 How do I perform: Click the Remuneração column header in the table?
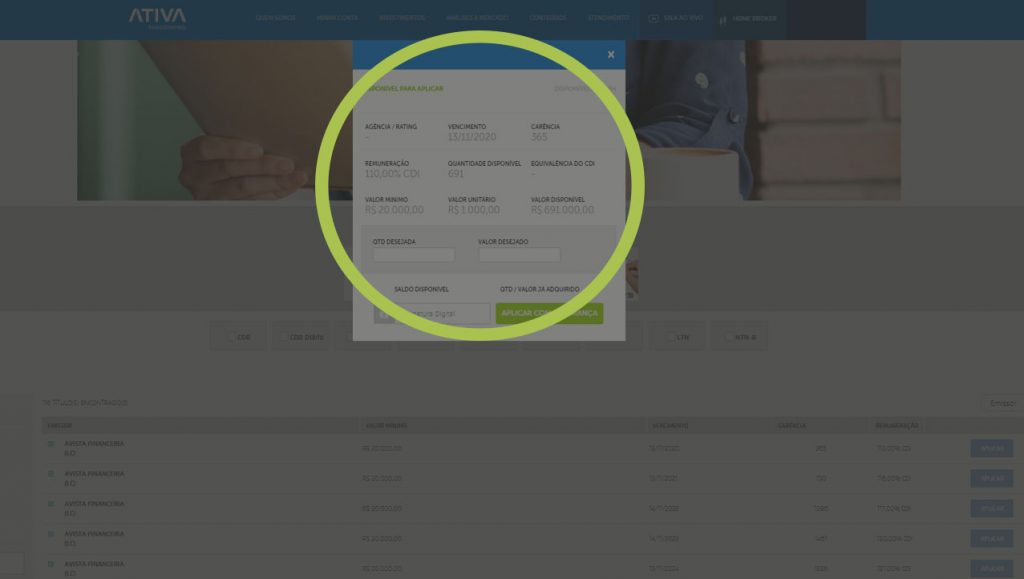tap(897, 426)
